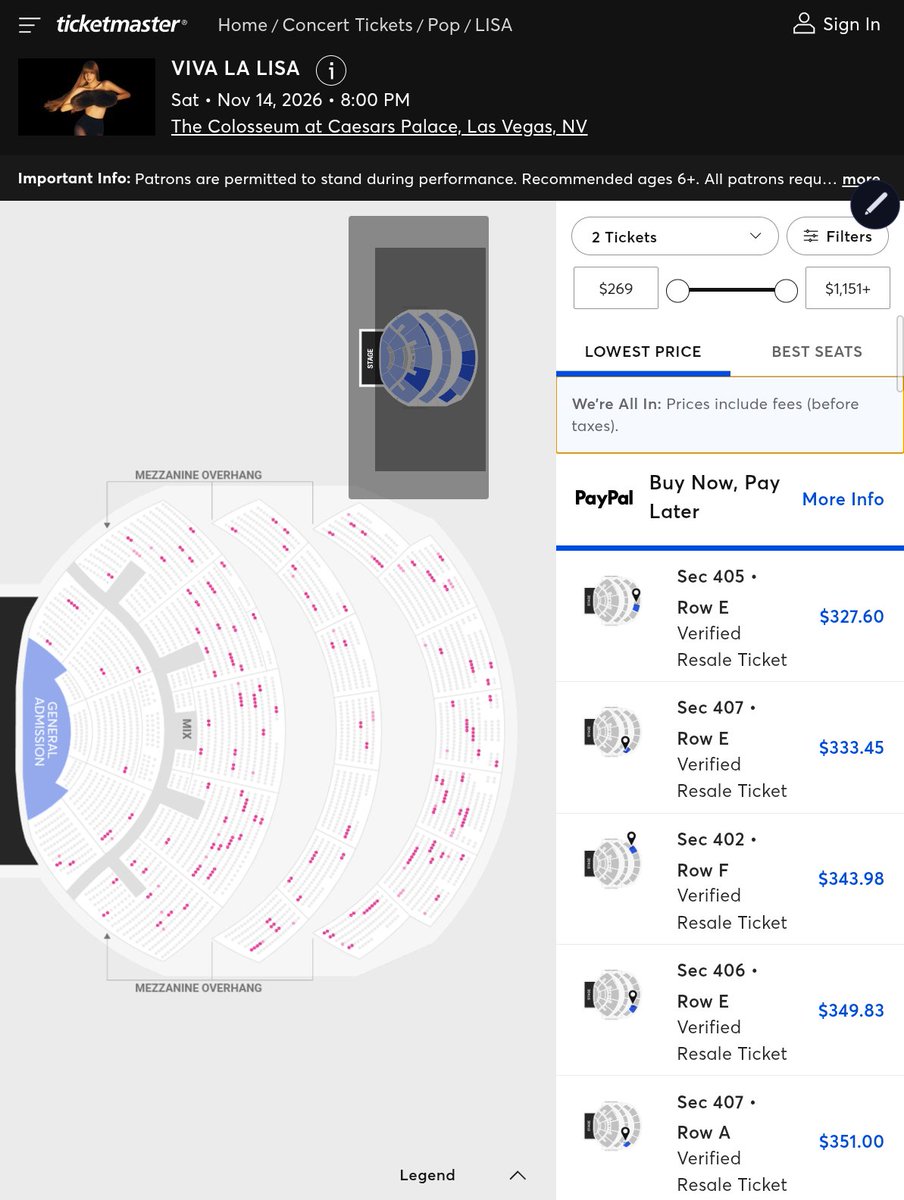Click the filter sliders icon in Filters

point(810,237)
